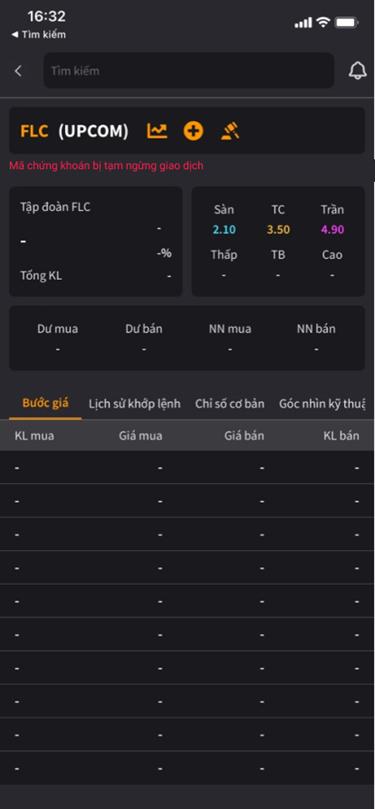Image resolution: width=375 pixels, height=809 pixels.
Task: Select the KL mua column header
Action: coord(34,436)
